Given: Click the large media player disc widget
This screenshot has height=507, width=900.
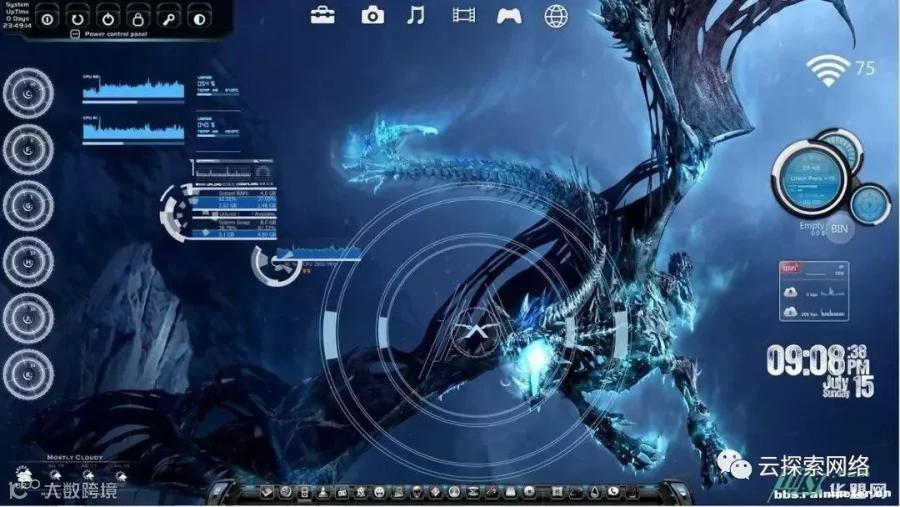Looking at the screenshot, I should 812,177.
